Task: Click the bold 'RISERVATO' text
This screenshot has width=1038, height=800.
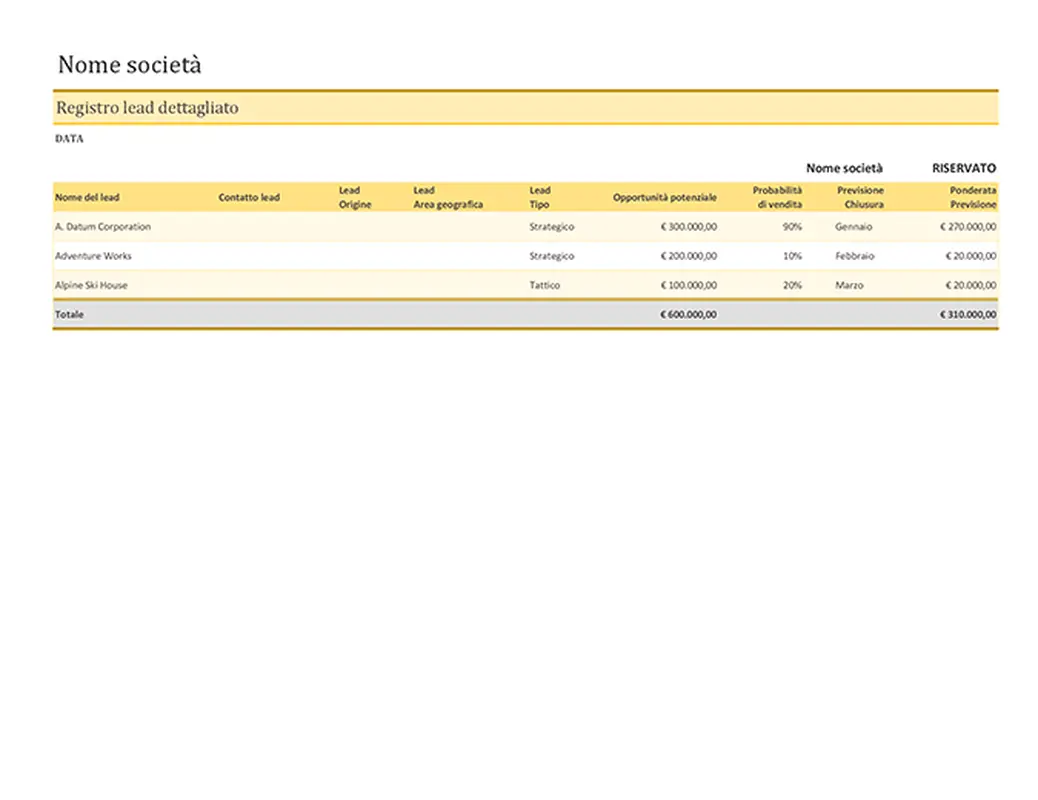Action: click(963, 169)
